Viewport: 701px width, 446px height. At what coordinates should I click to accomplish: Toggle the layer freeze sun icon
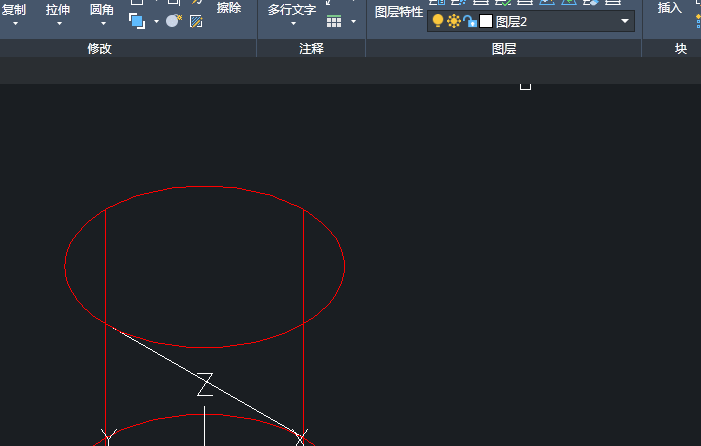coord(454,21)
